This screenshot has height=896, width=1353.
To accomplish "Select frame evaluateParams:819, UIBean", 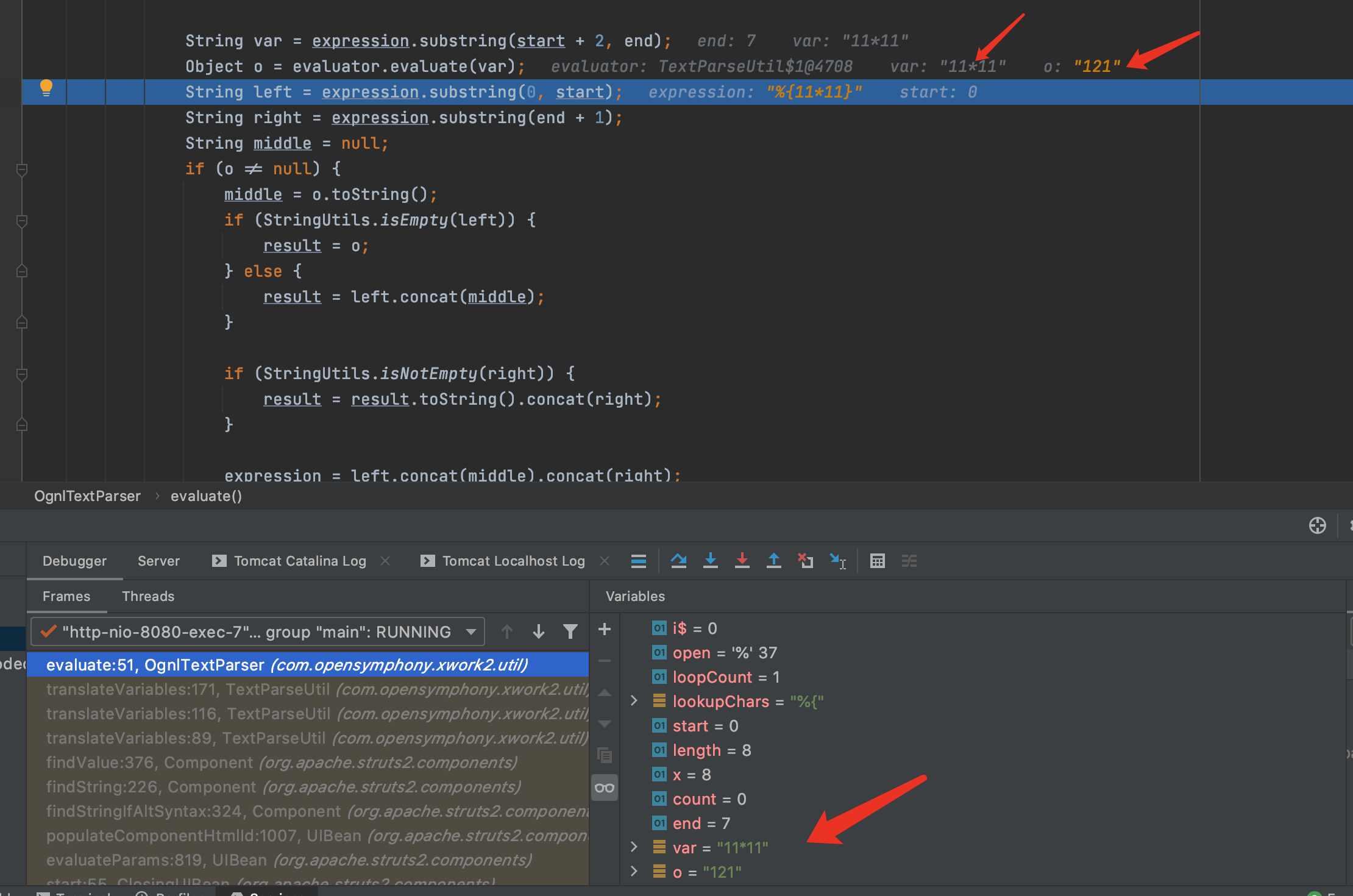I will [308, 859].
